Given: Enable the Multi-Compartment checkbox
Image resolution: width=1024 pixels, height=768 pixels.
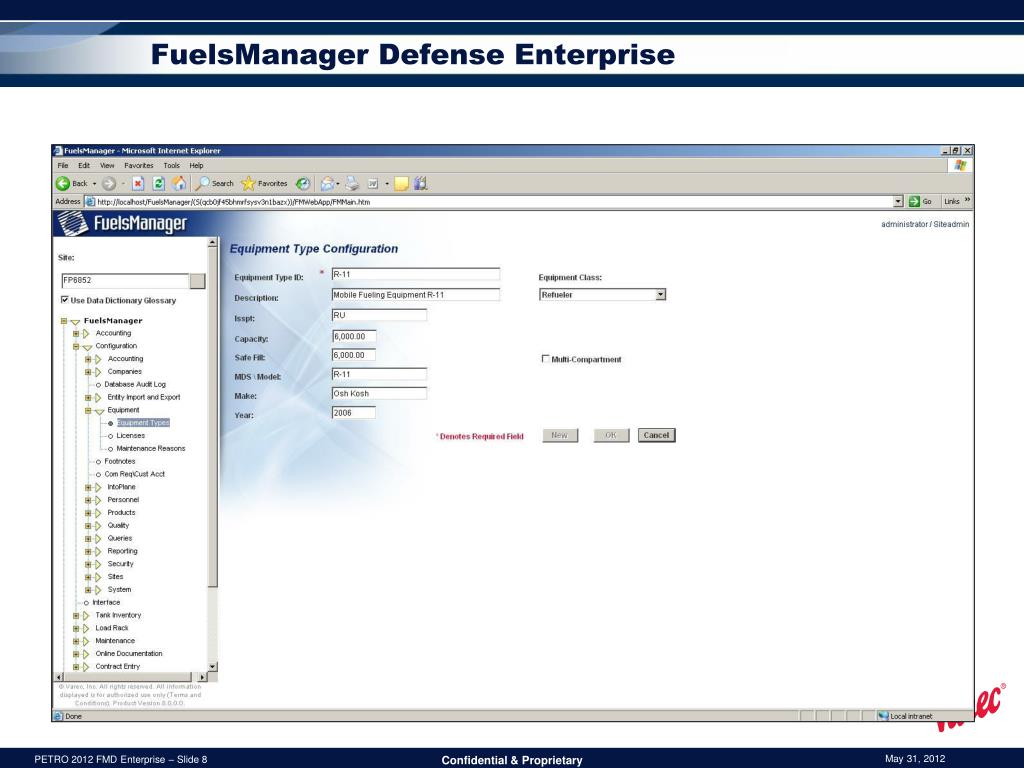Looking at the screenshot, I should (x=545, y=359).
